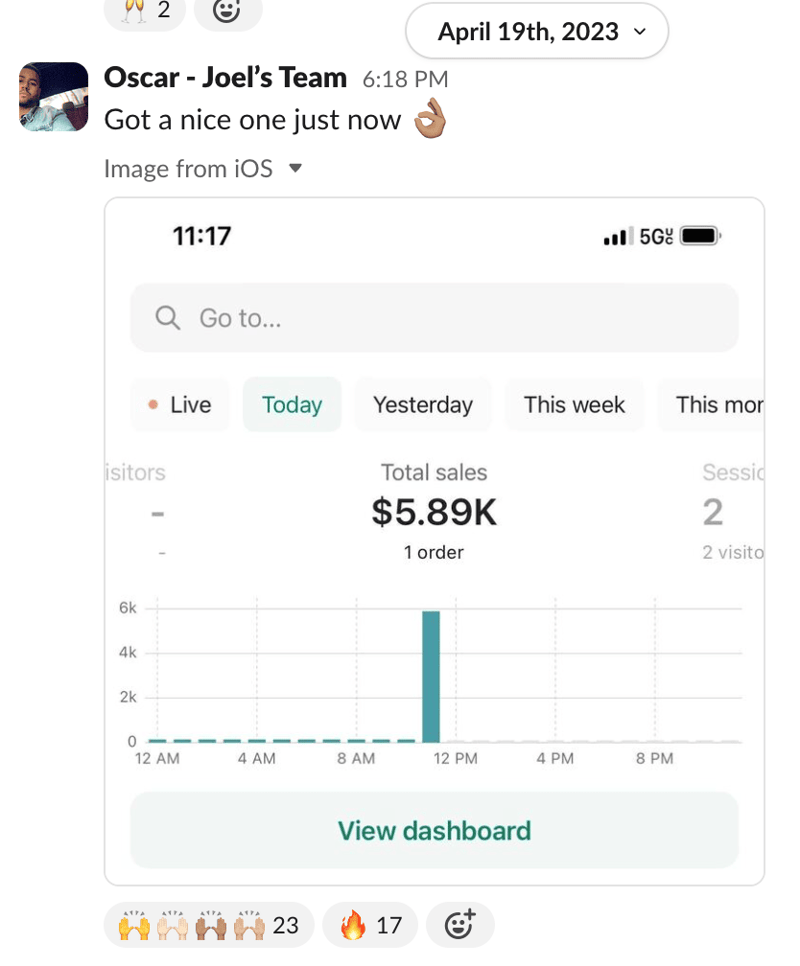Click the add reaction smiley icon below the image
This screenshot has width=800, height=966.
click(460, 924)
